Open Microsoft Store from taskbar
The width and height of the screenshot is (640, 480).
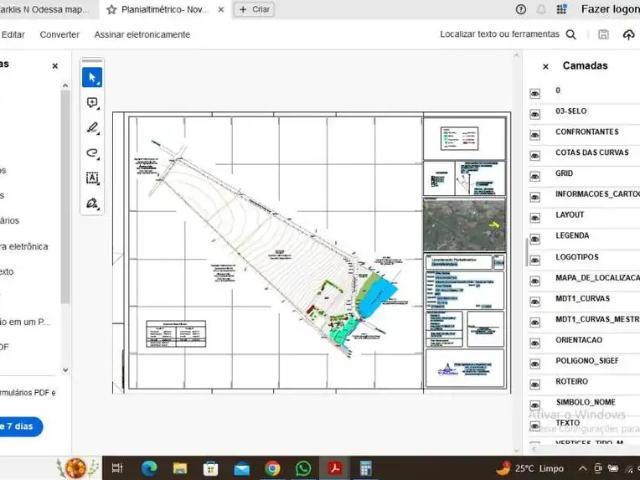[211, 468]
